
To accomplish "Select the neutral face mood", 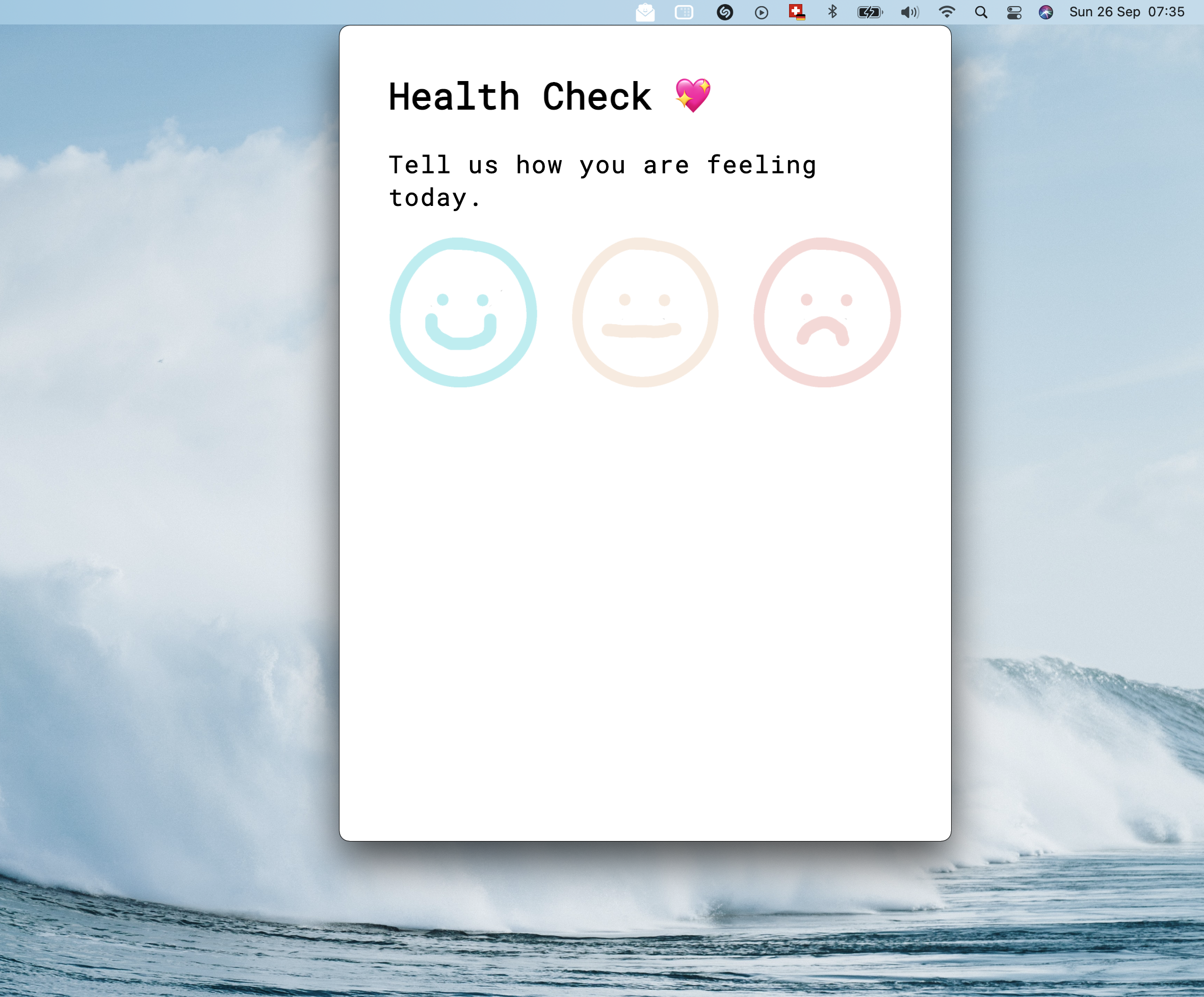I will pos(644,312).
